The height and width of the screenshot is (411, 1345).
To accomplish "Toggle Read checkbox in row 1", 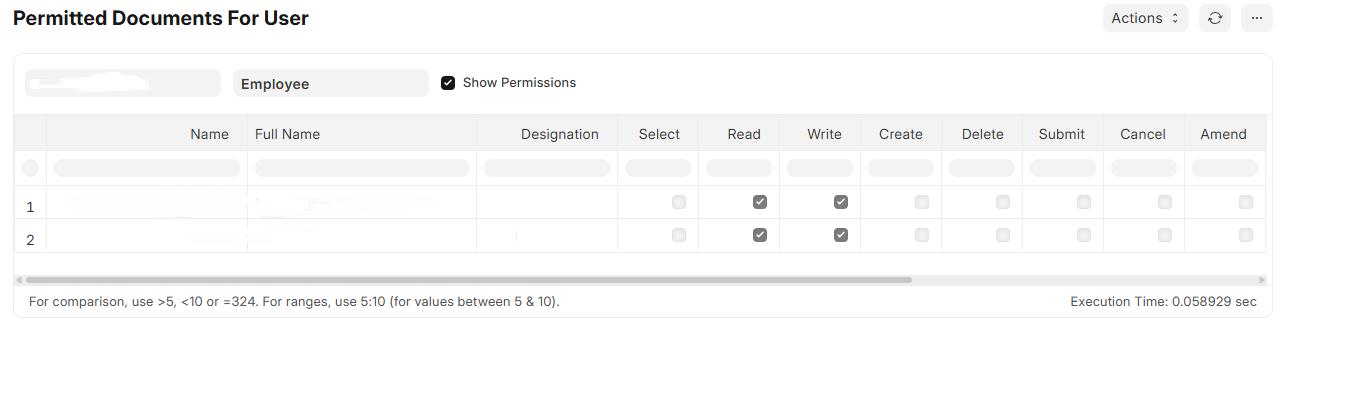I will click(x=760, y=202).
